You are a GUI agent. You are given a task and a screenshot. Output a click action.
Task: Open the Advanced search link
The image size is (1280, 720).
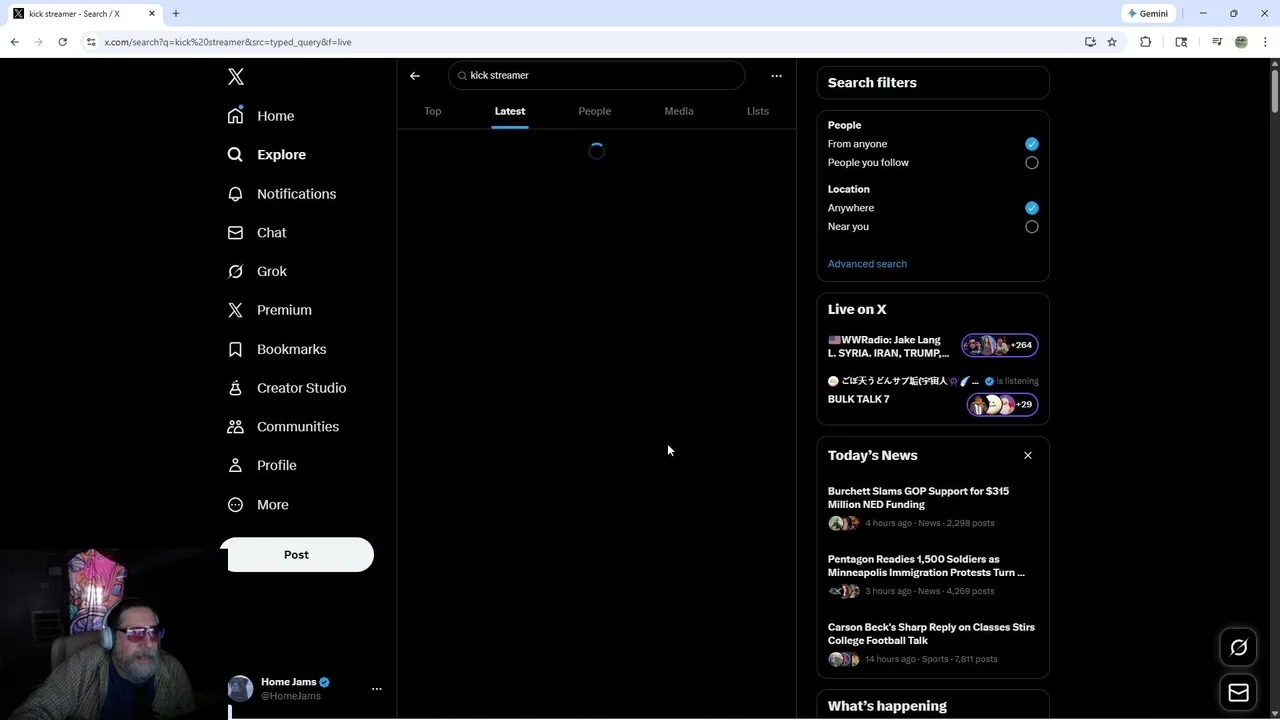(867, 264)
